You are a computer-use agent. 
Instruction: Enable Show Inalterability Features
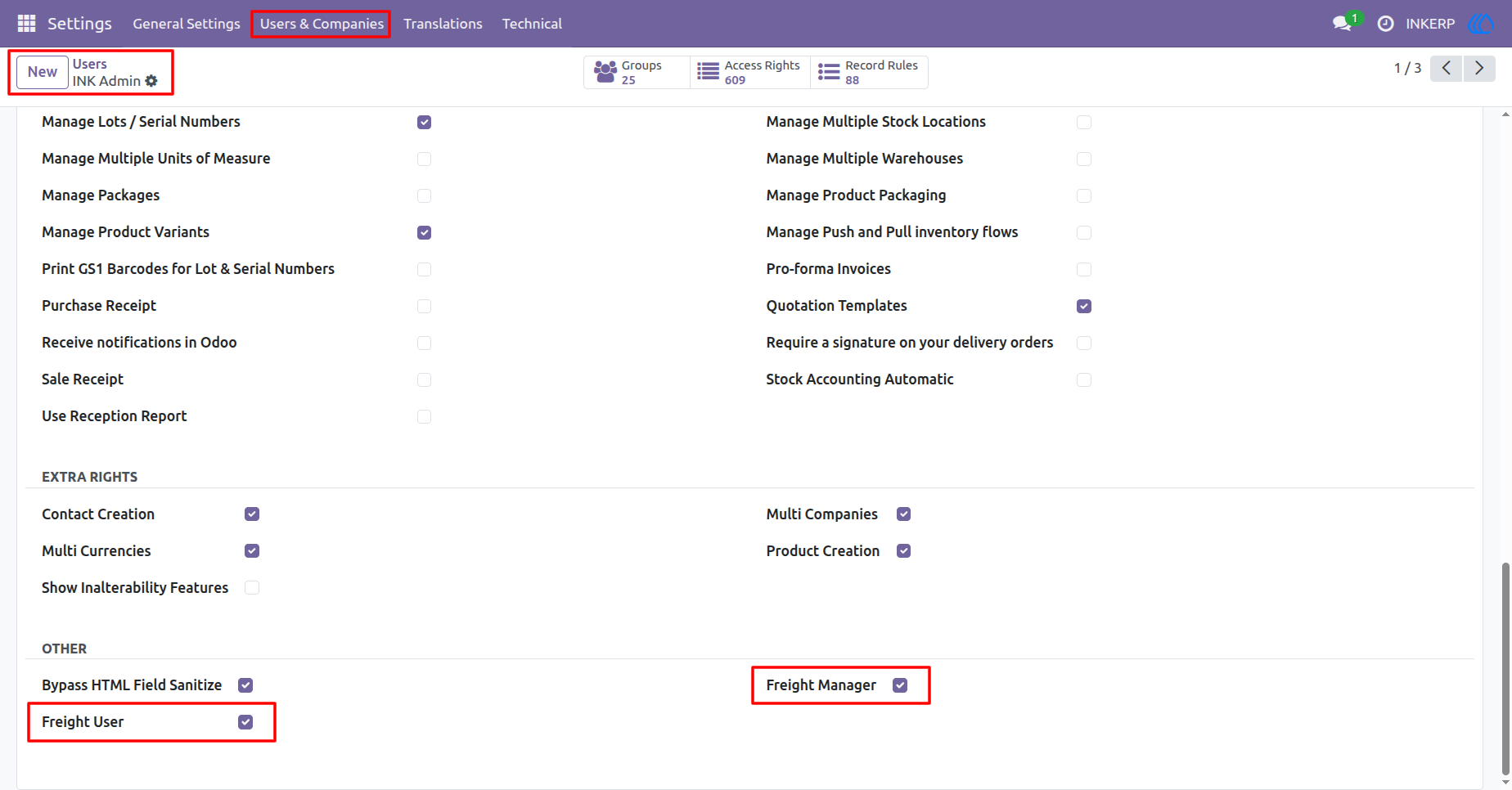point(252,588)
